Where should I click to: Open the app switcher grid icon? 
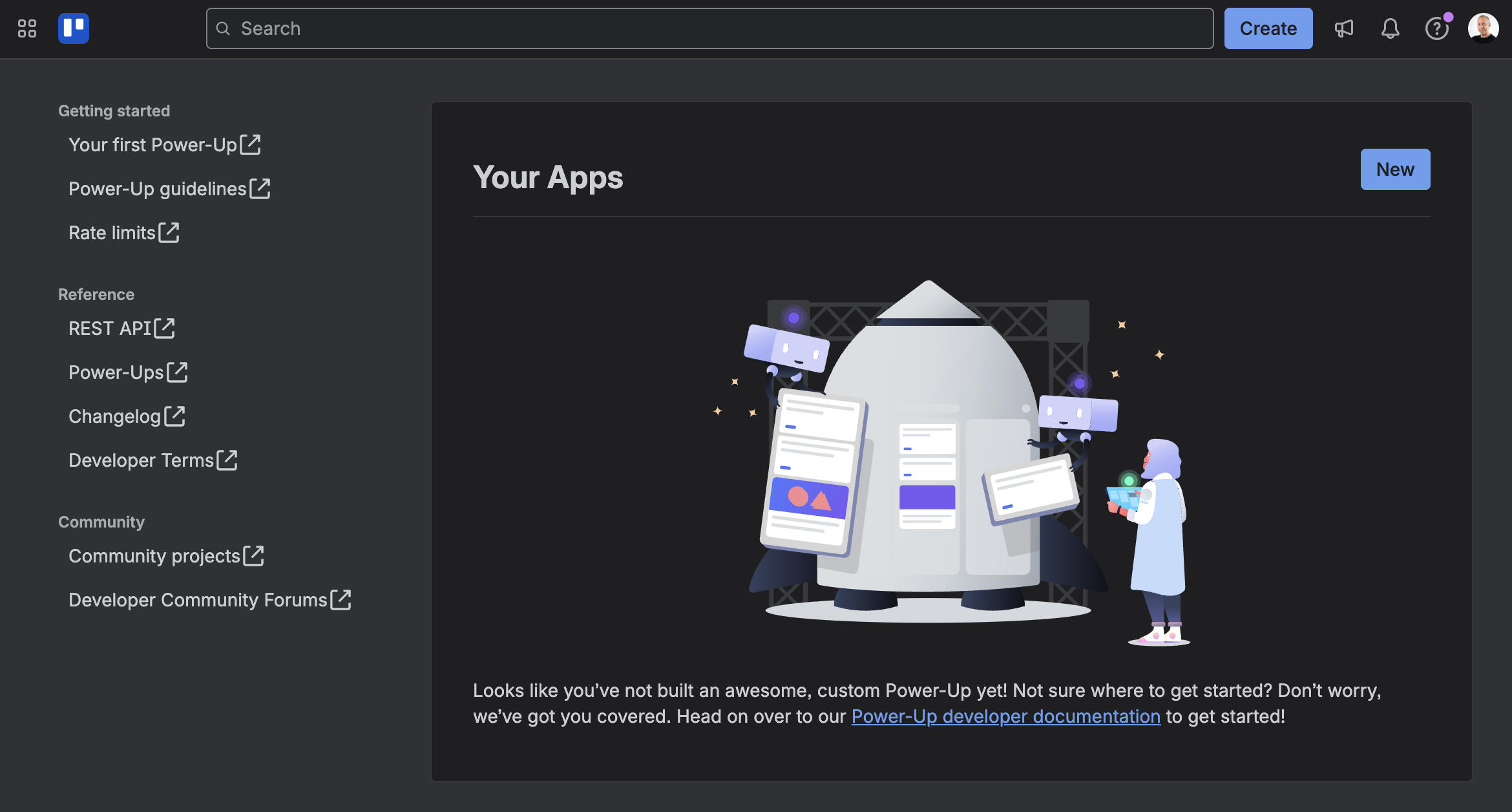click(26, 28)
